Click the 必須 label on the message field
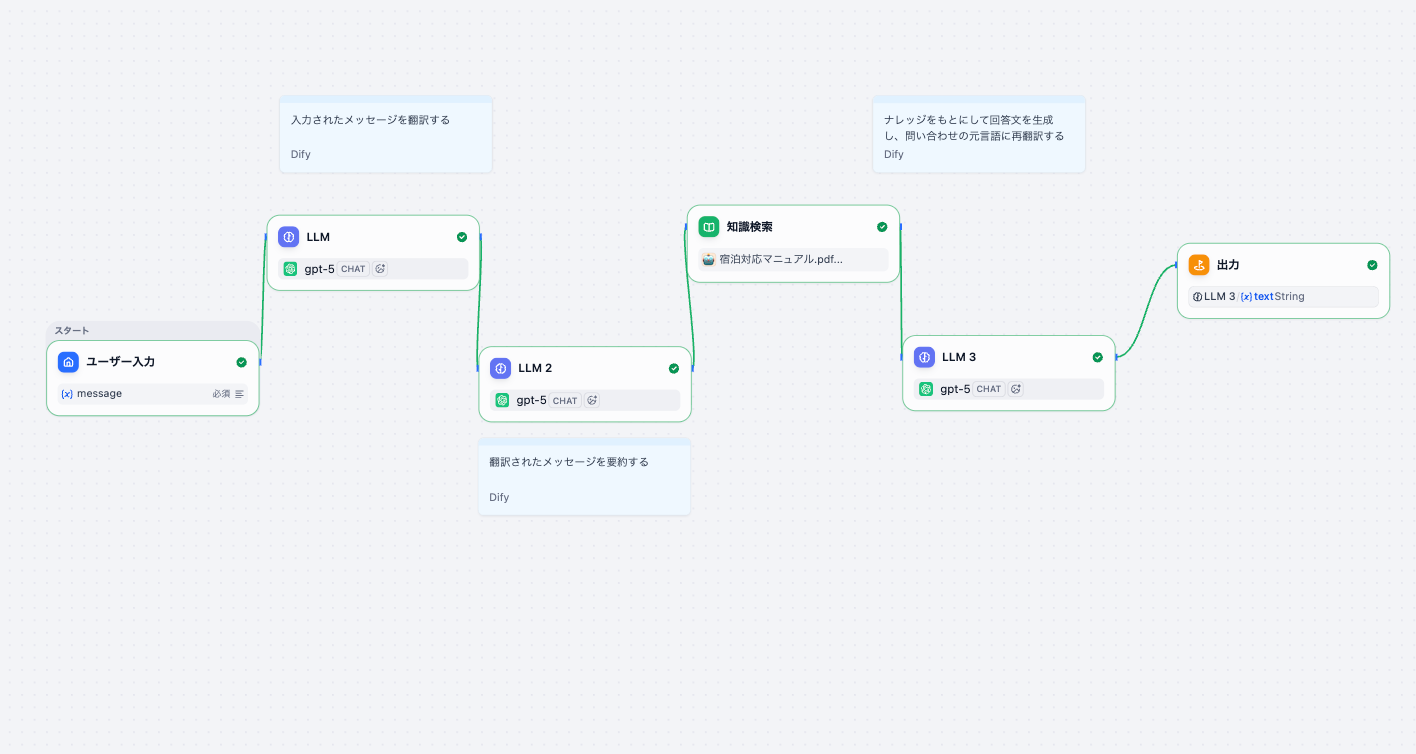The height and width of the screenshot is (754, 1416). [221, 394]
